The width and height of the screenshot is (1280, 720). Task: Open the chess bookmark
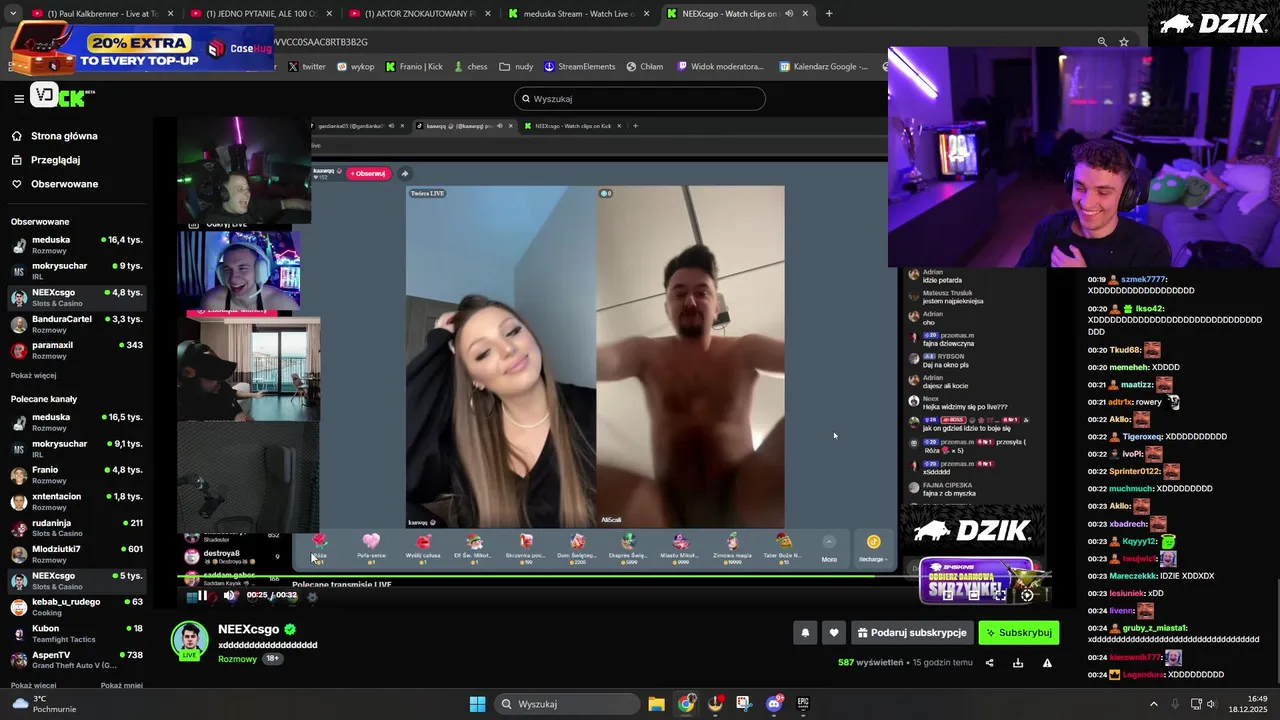click(470, 67)
